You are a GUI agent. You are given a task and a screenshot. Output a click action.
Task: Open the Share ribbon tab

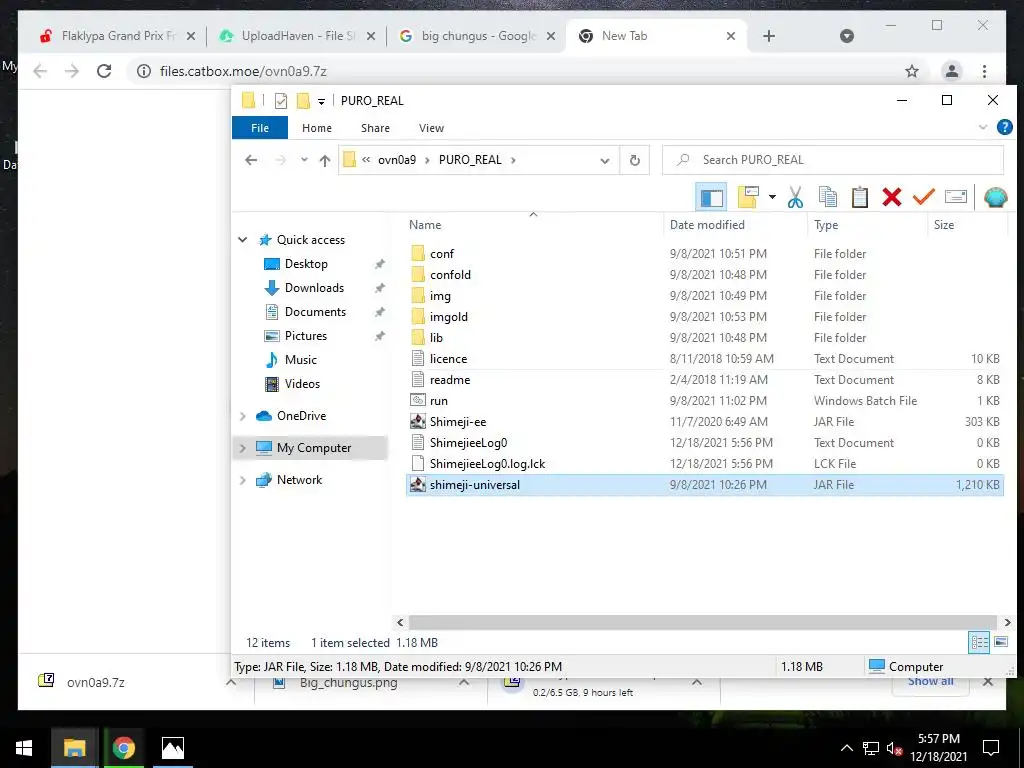click(x=376, y=128)
